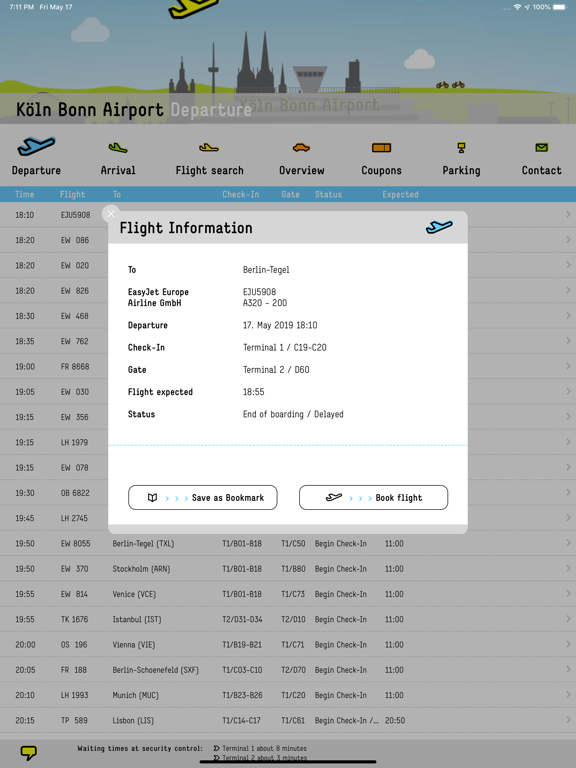Tap the location arrow status icon
This screenshot has height=768, width=576.
527,7
